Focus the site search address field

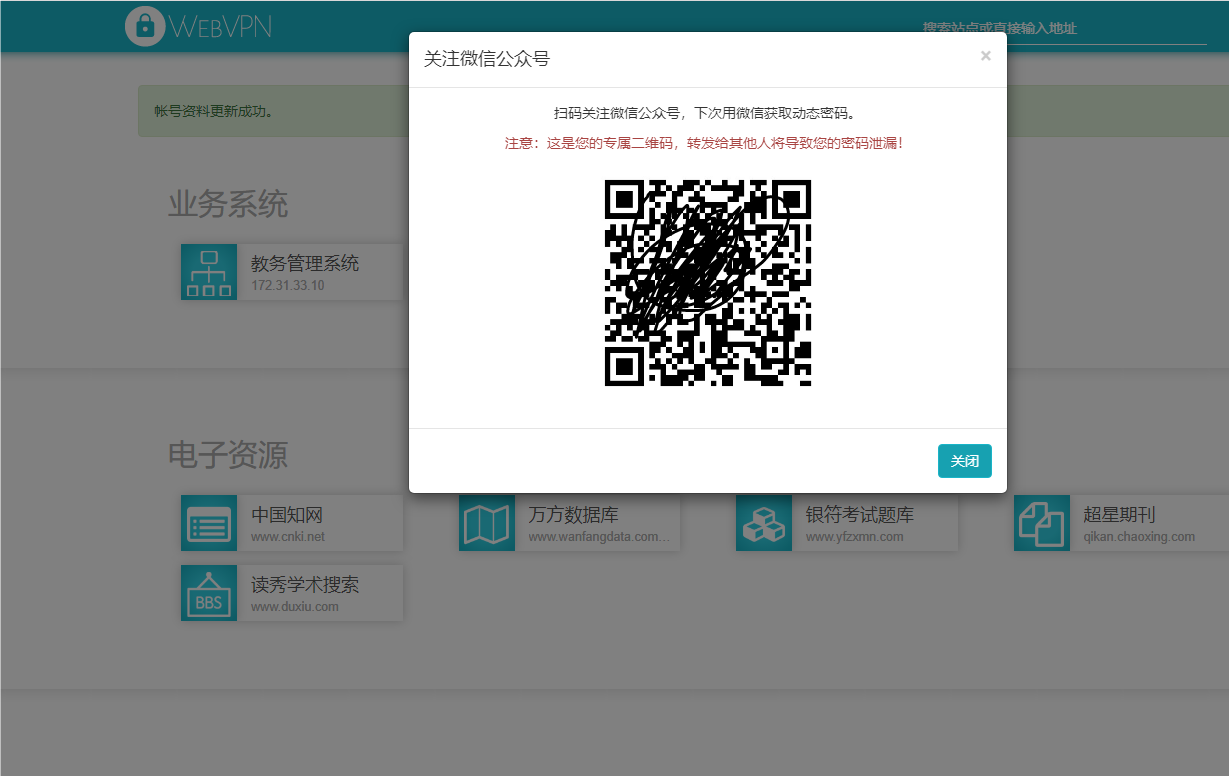tap(1063, 29)
